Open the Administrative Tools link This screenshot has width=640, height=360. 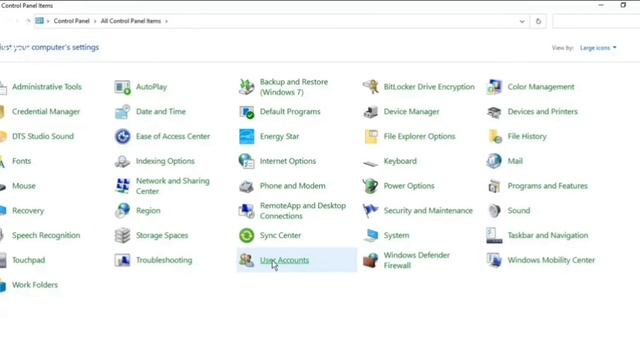(47, 87)
